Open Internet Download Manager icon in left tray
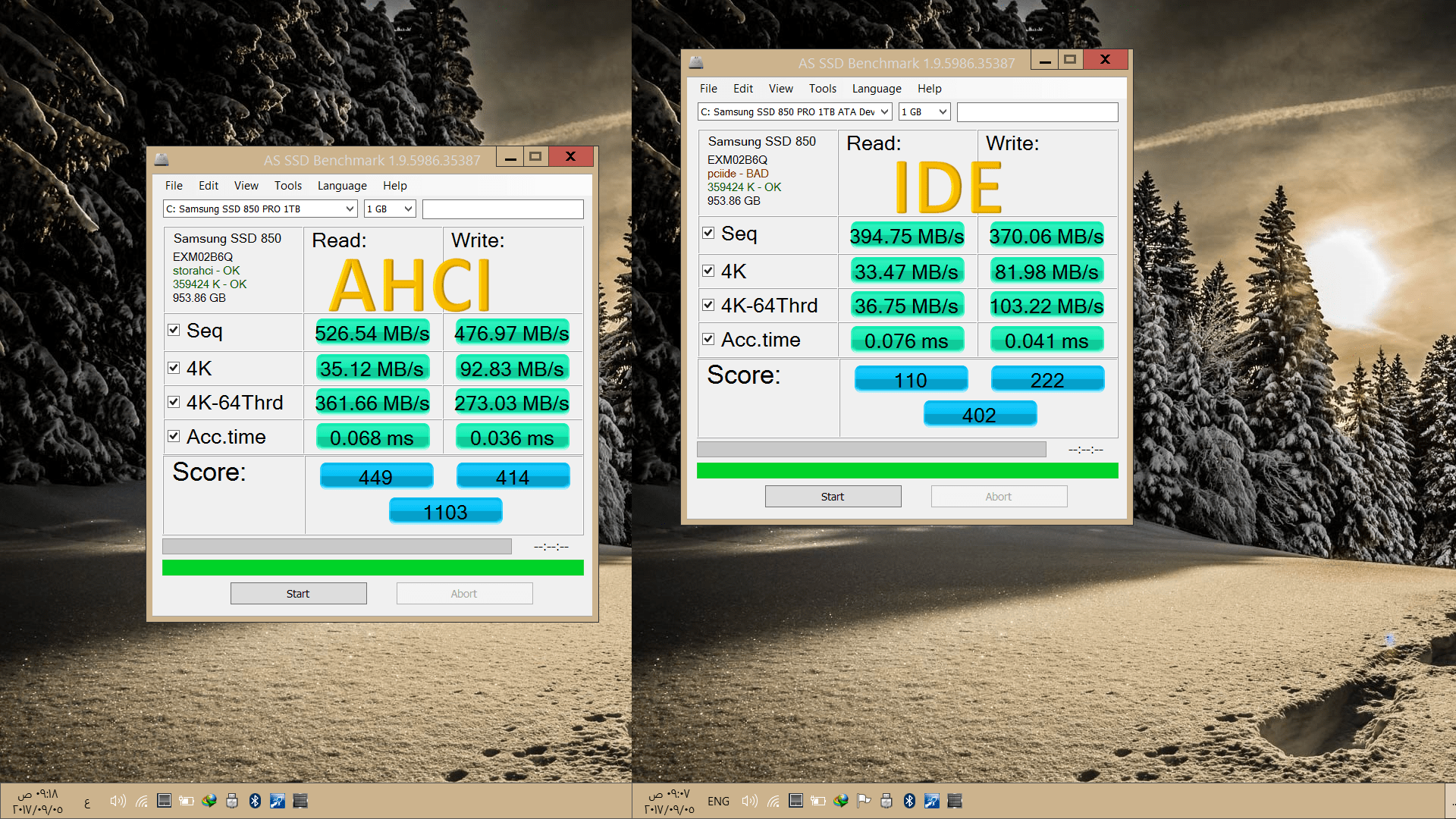Image resolution: width=1456 pixels, height=819 pixels. tap(209, 801)
